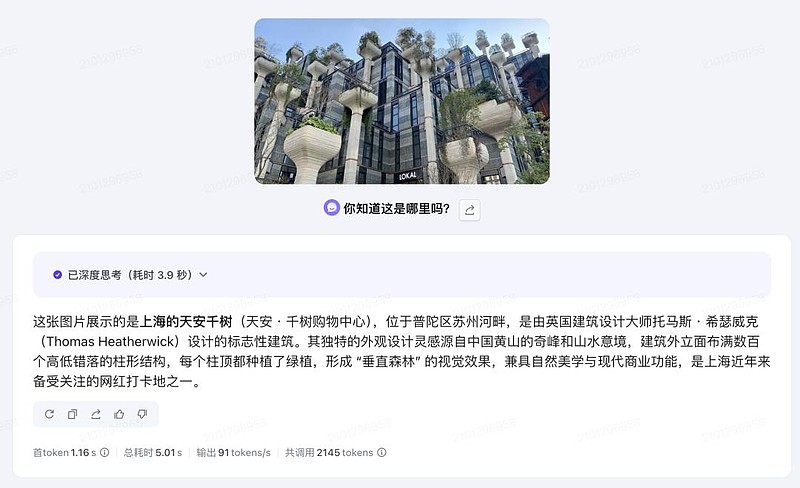
Task: Click the bold text 上海的天安千树
Action: coord(186,322)
